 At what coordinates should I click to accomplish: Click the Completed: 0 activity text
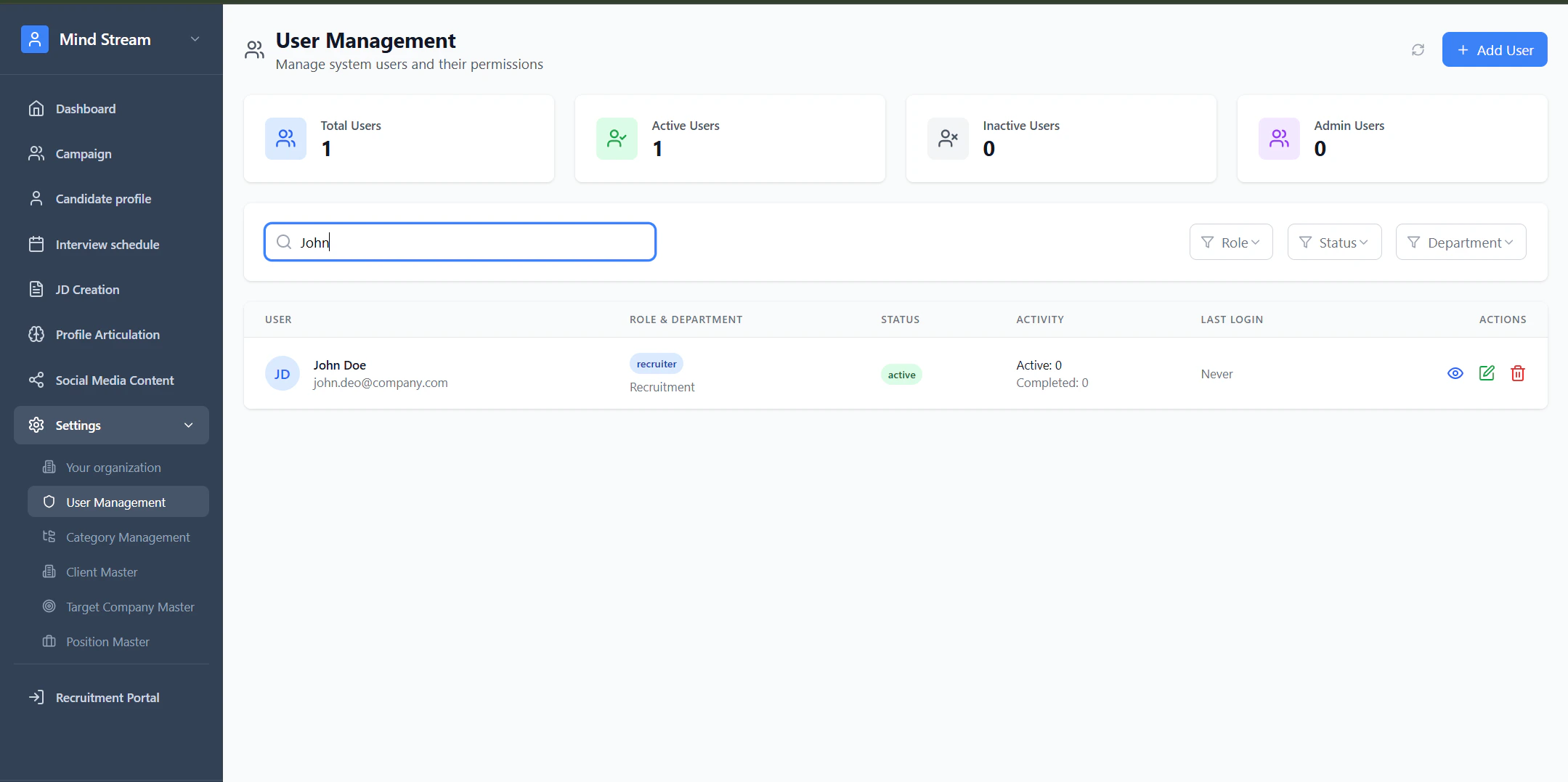tap(1052, 383)
